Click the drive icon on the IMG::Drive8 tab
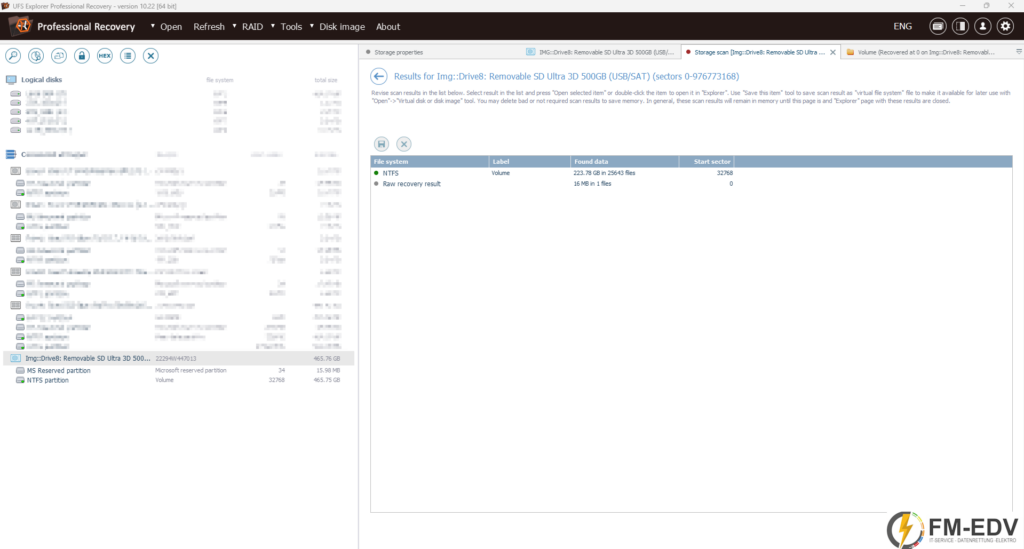This screenshot has width=1024, height=549. tap(531, 52)
